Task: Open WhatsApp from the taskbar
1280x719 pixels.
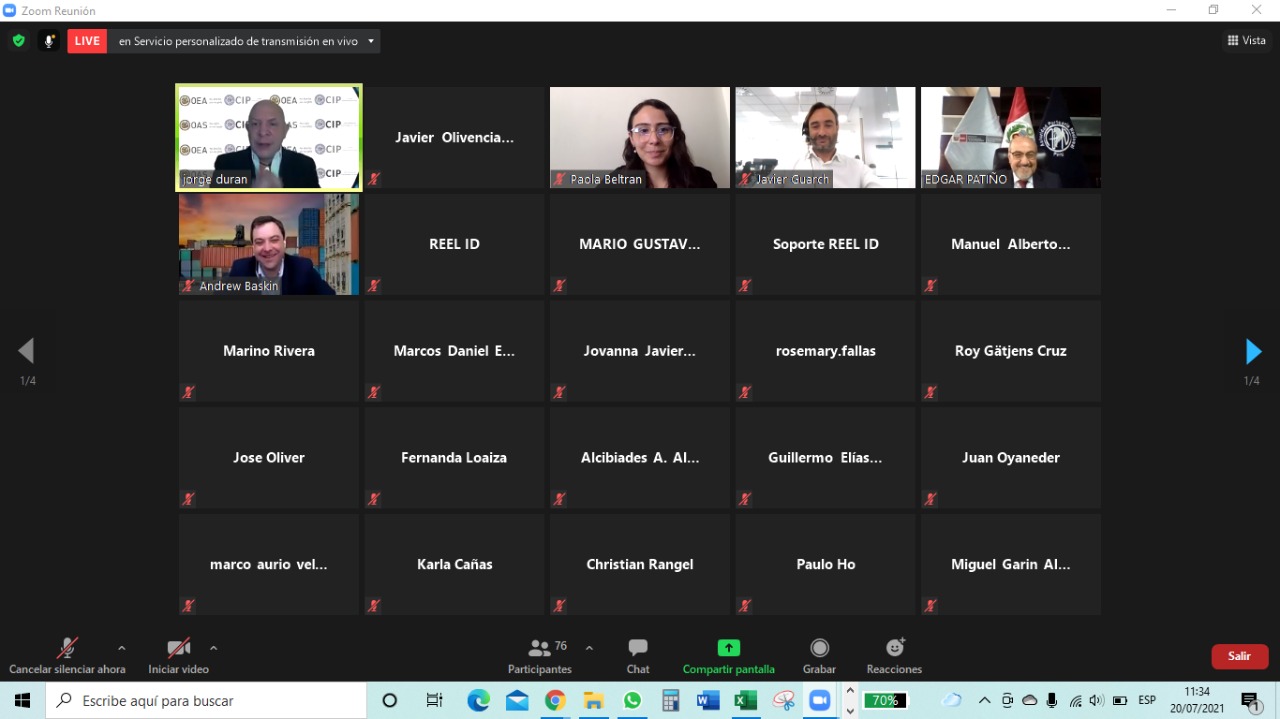Action: pyautogui.click(x=632, y=700)
